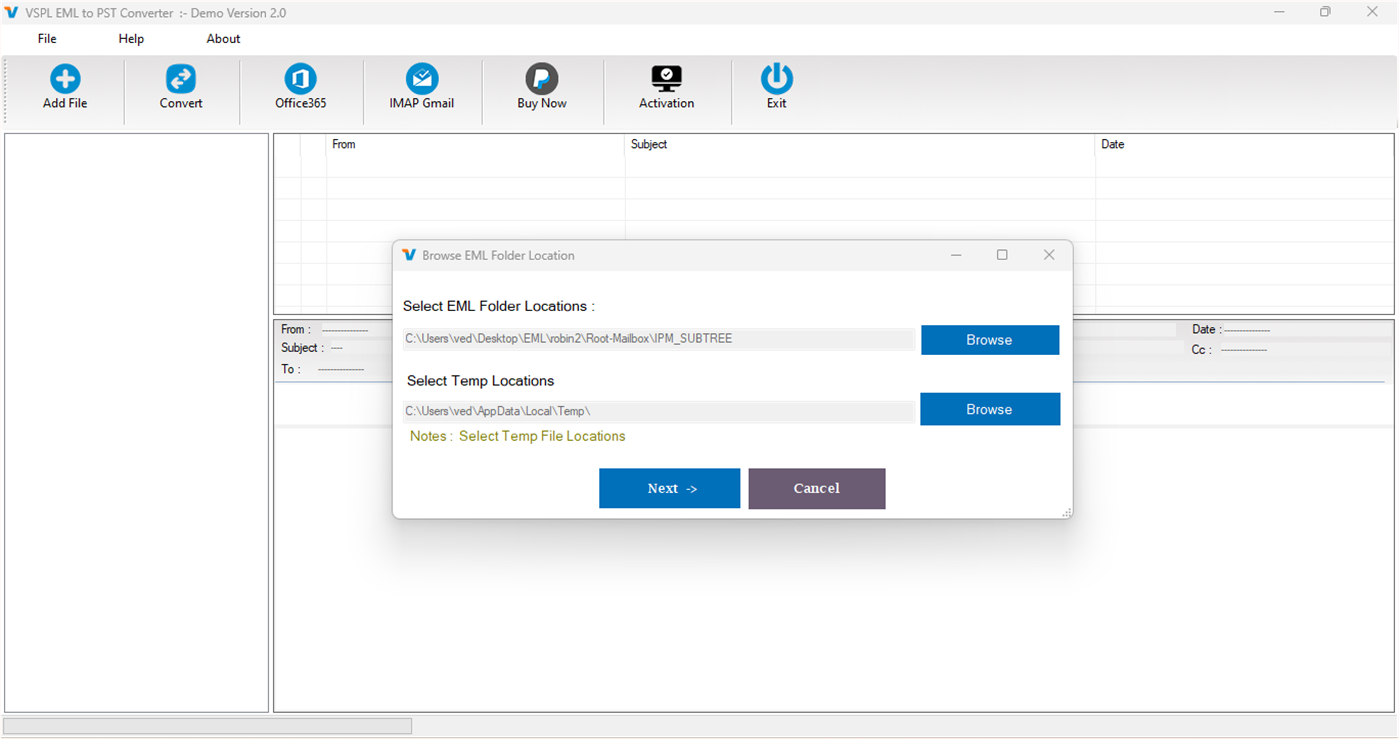The height and width of the screenshot is (739, 1399).
Task: Select the Convert icon
Action: click(x=180, y=87)
